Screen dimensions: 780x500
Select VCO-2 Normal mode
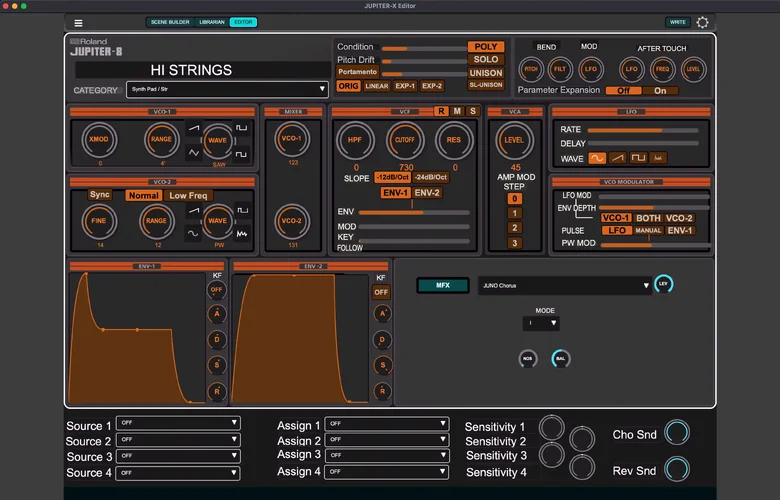point(144,196)
